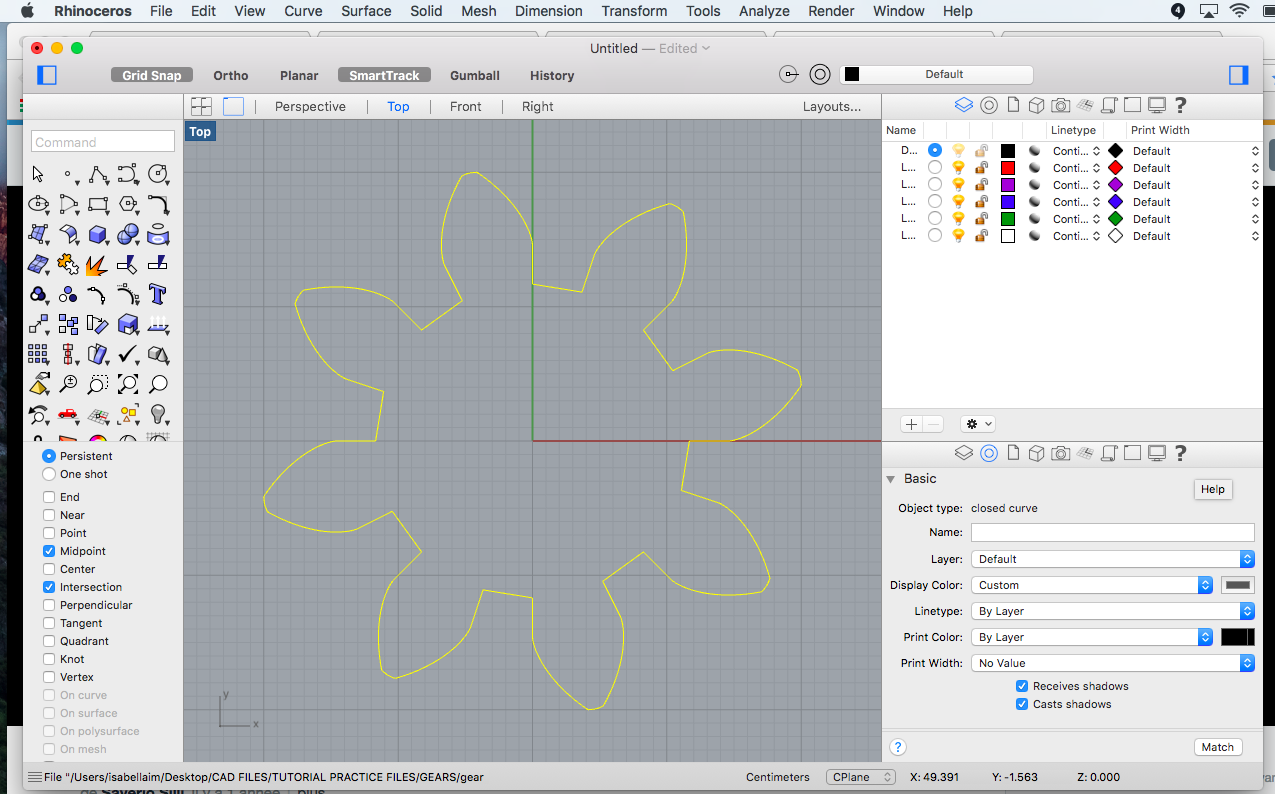Click the light bulb visibility tool
The width and height of the screenshot is (1275, 794).
(157, 414)
